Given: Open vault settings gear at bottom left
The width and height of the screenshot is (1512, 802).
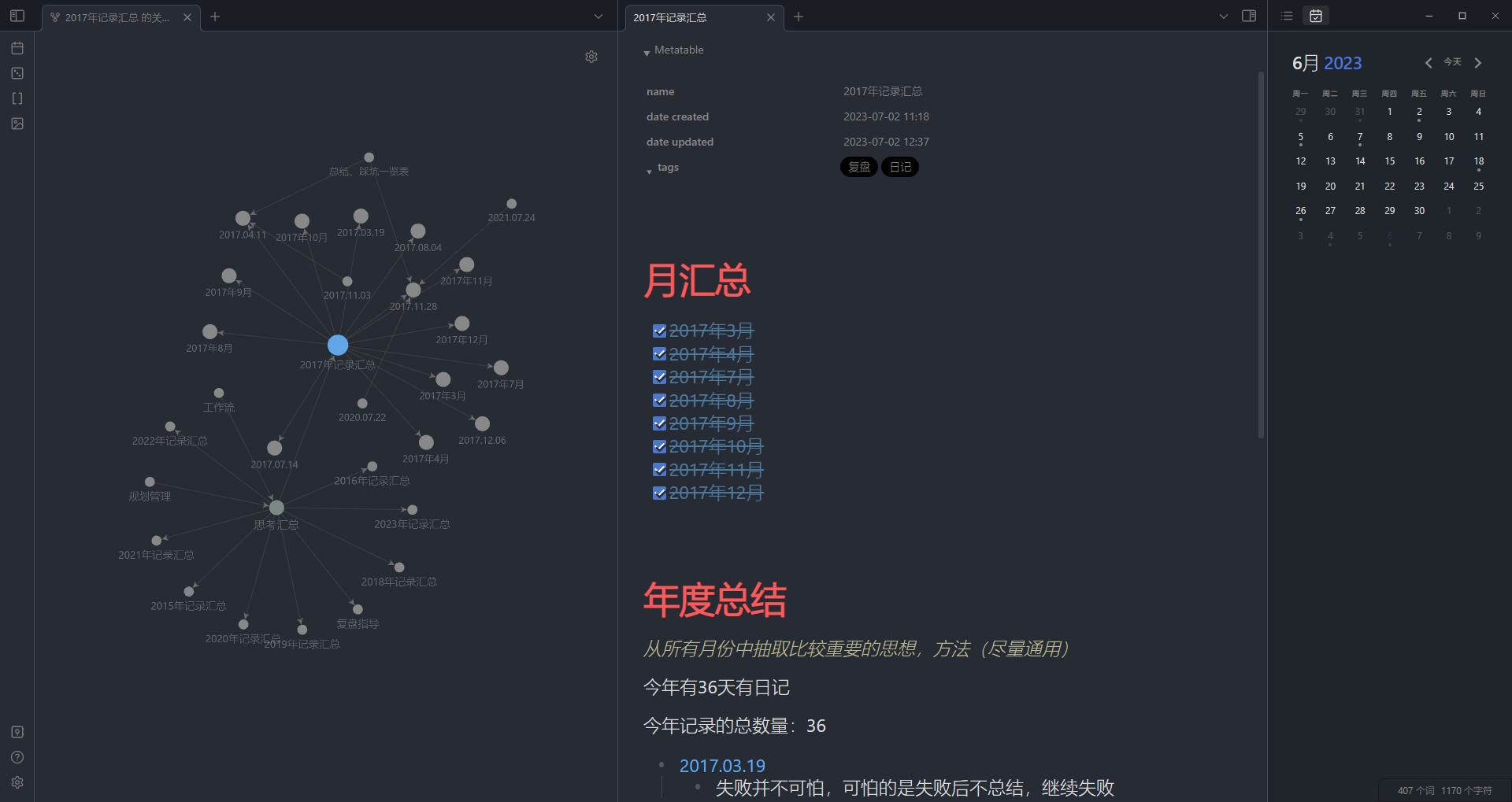Looking at the screenshot, I should click(x=17, y=782).
